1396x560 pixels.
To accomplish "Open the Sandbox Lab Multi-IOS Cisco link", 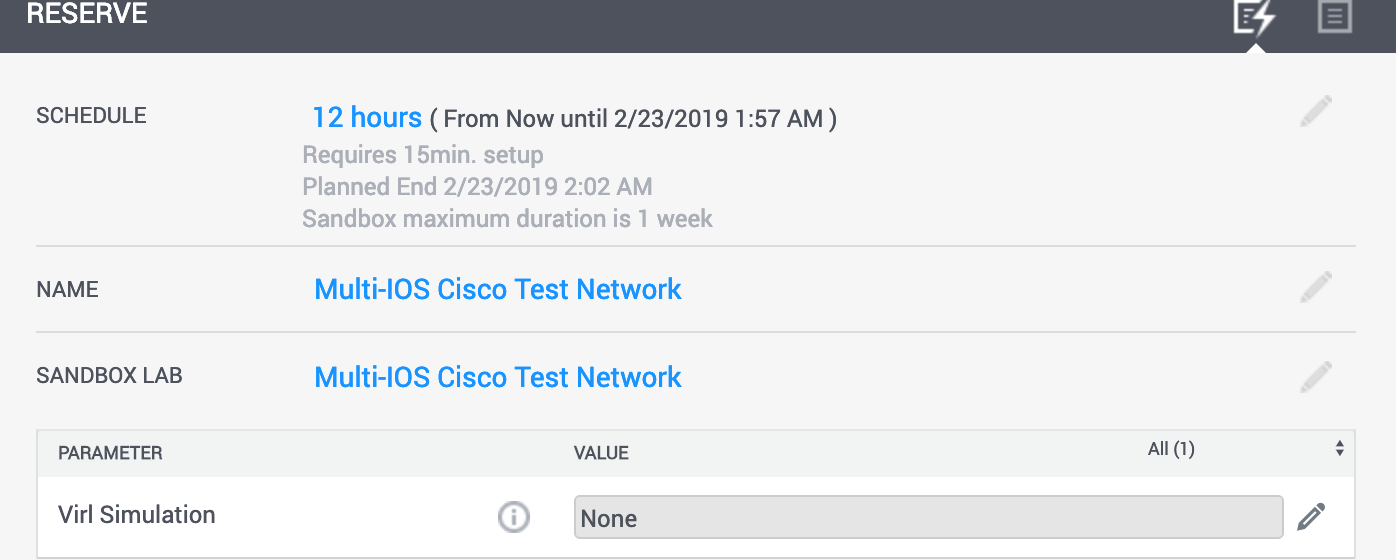I will click(498, 378).
